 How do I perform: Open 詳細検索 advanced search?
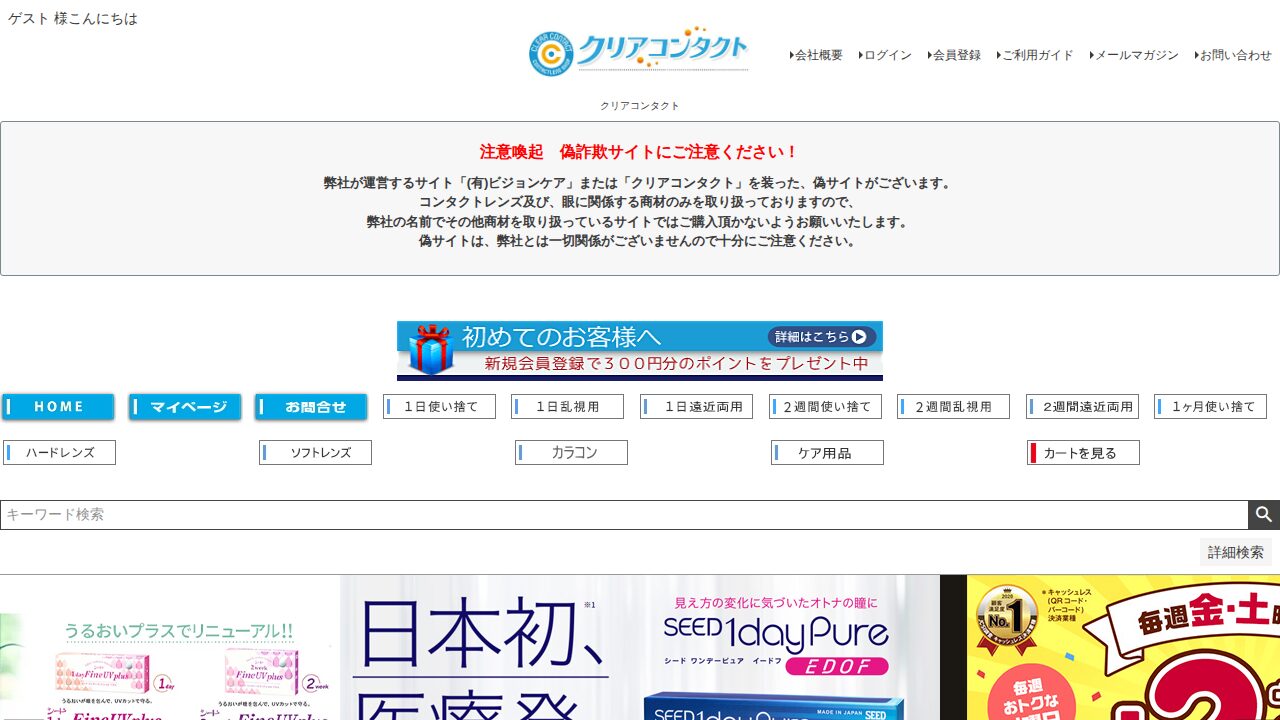[x=1235, y=552]
